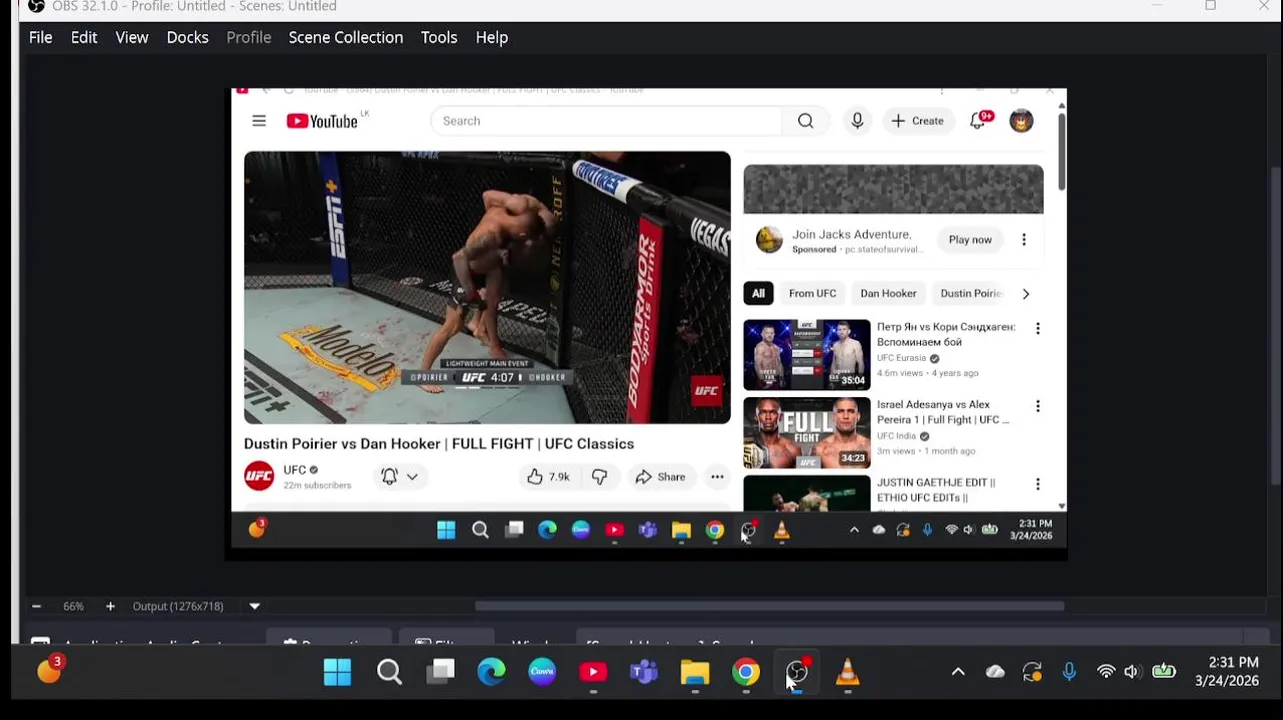Click the like button showing 7.9k
Image resolution: width=1283 pixels, height=720 pixels.
pyautogui.click(x=548, y=477)
